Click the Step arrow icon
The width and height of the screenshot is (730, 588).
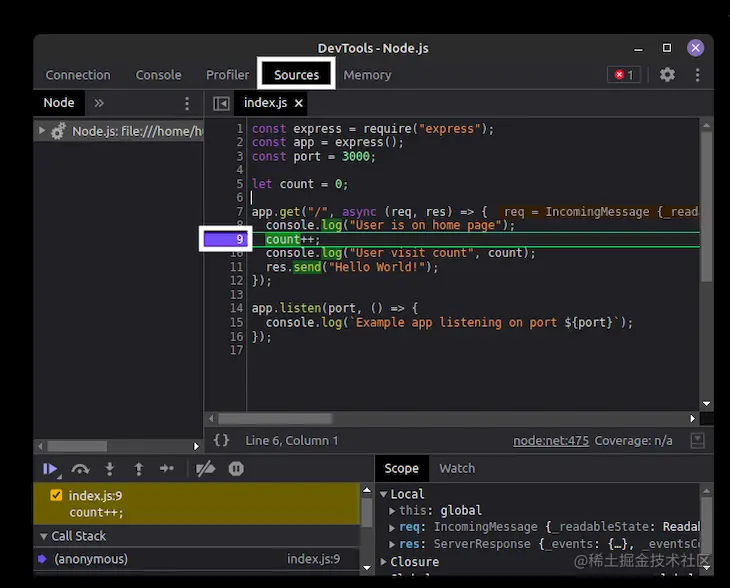point(167,469)
